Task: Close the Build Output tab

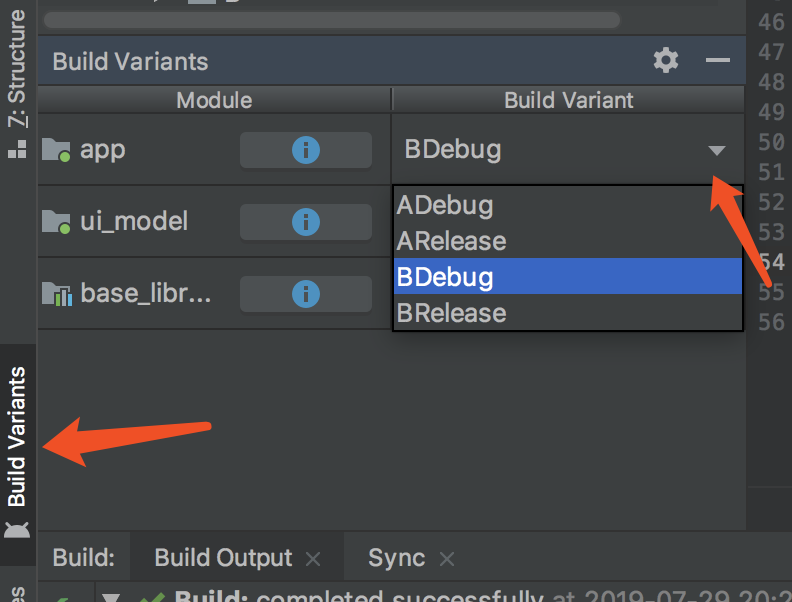Action: [312, 559]
